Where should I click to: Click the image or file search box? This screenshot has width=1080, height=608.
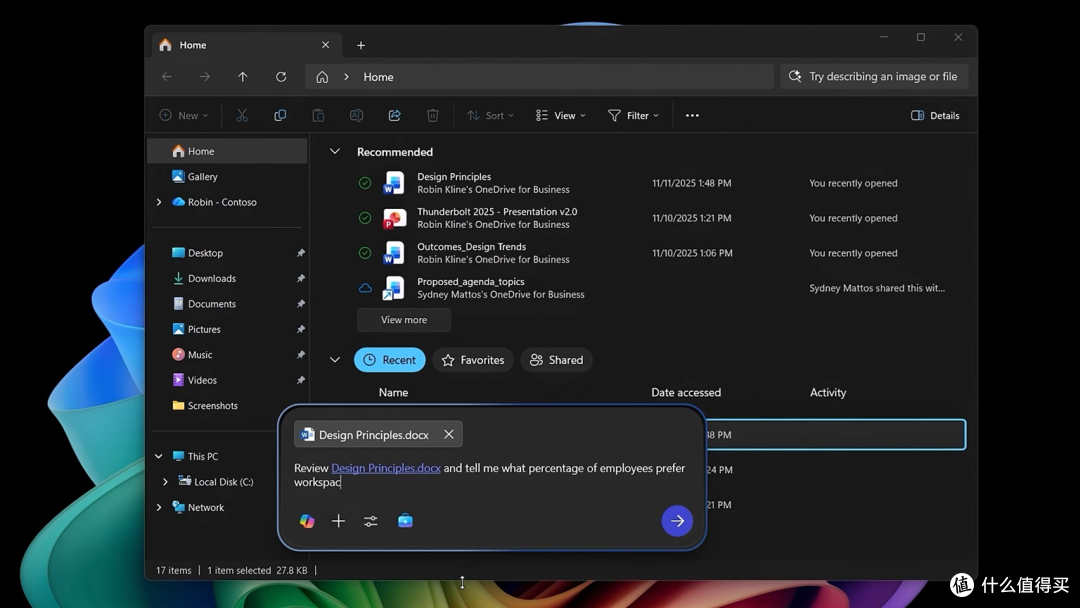875,76
